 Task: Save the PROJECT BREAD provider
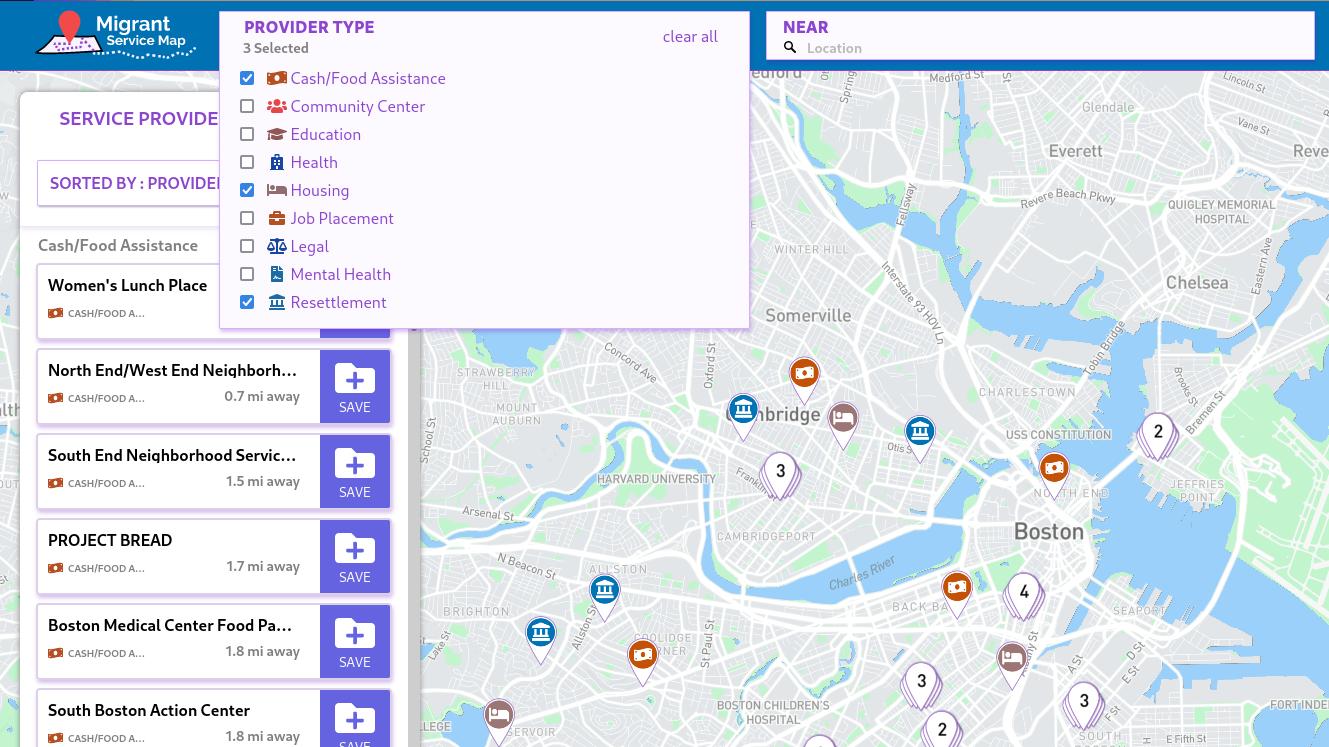[x=355, y=556]
